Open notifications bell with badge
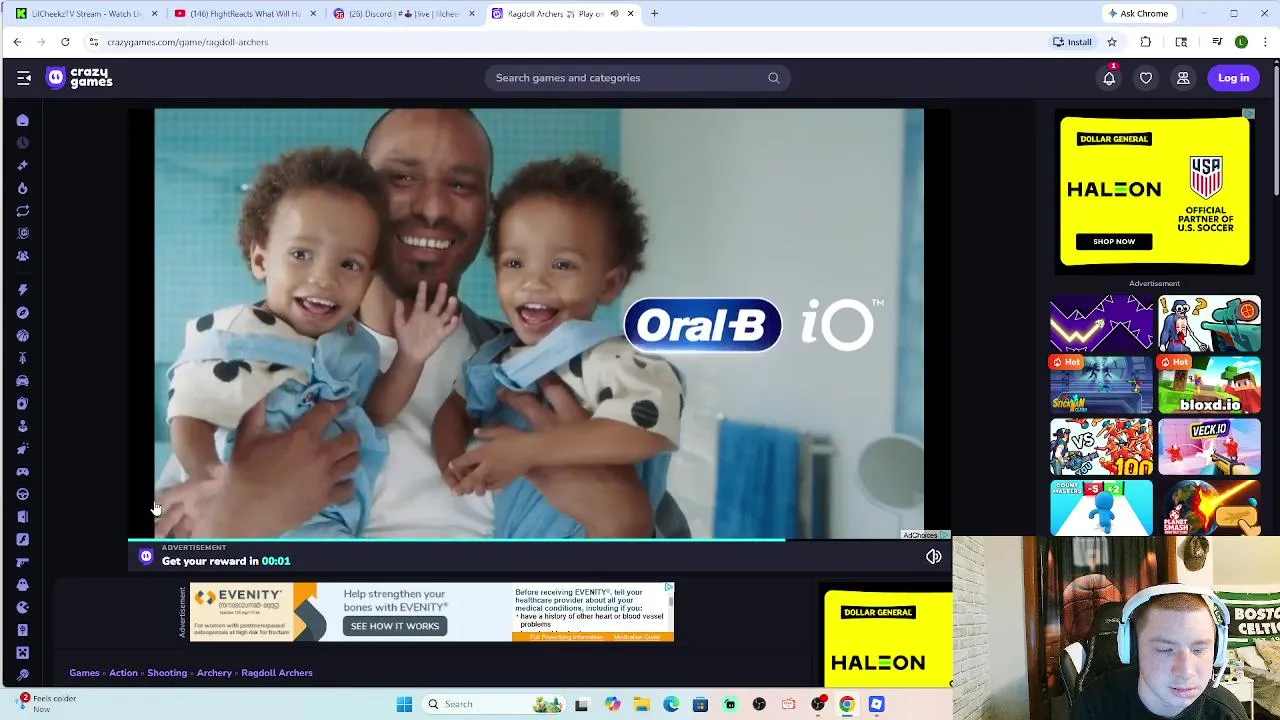Screen dimensions: 1280x720 coord(1109,78)
